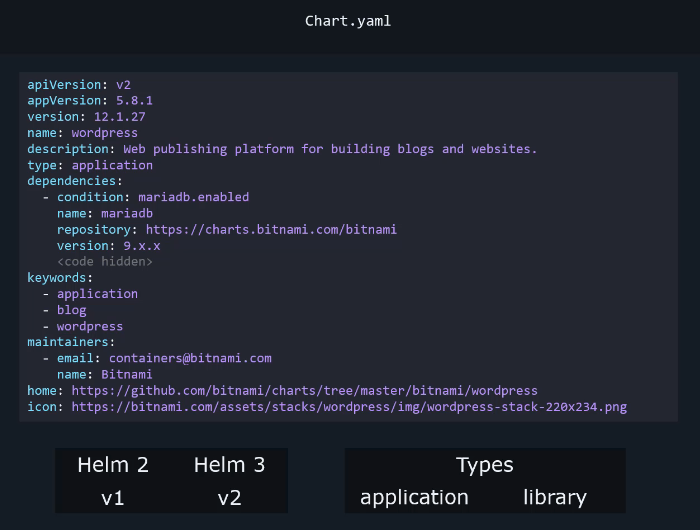
Task: Click the 'application' keyword entry
Action: coord(97,294)
